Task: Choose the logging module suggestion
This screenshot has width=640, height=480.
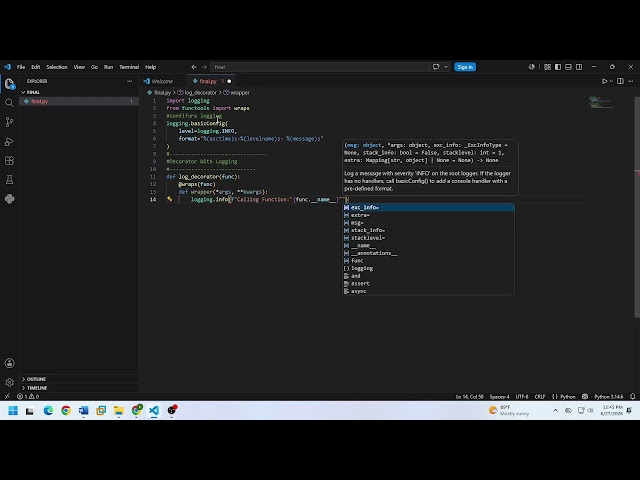Action: 428,268
